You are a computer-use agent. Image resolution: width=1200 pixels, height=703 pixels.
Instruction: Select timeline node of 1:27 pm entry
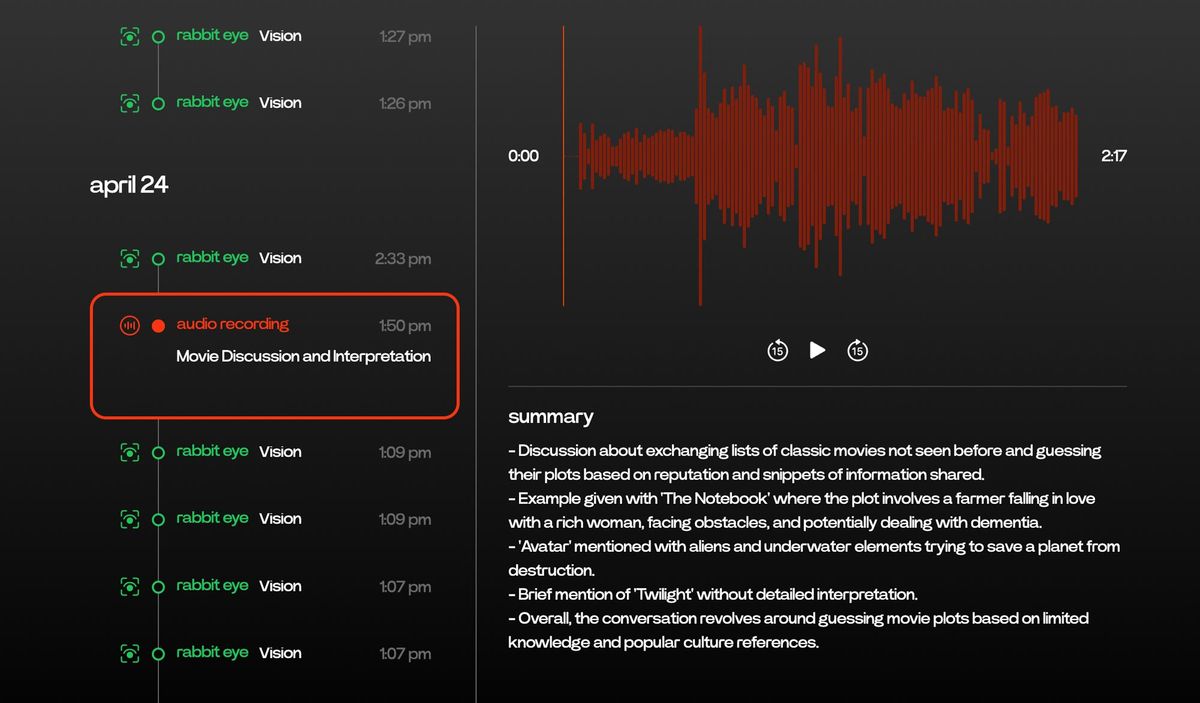coord(158,37)
